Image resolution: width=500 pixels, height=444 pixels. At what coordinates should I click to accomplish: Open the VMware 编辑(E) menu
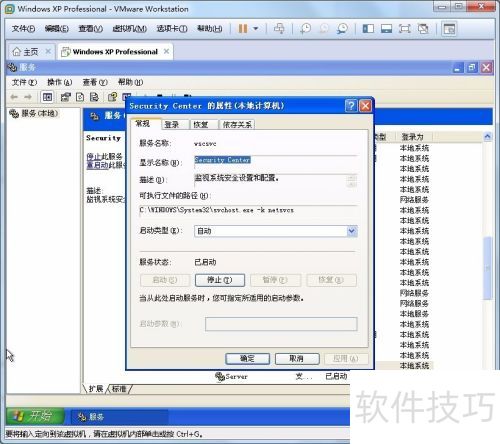[57, 29]
